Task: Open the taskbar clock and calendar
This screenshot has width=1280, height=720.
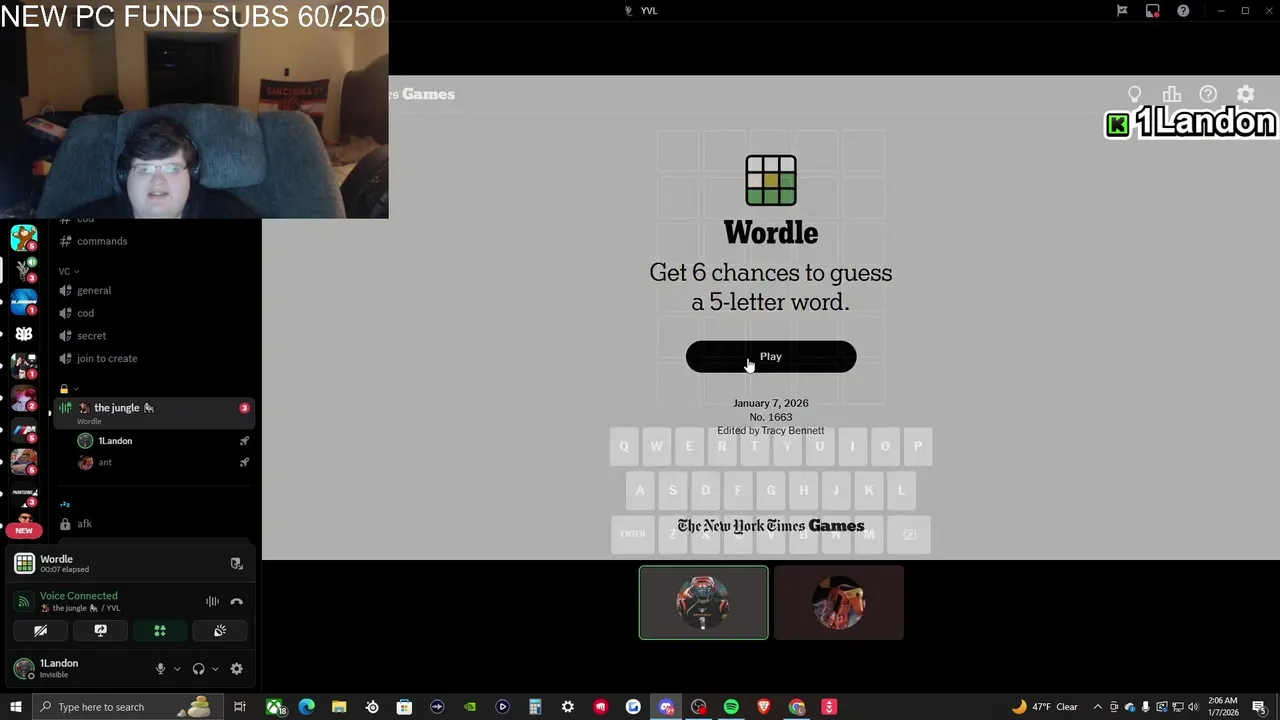Action: click(x=1222, y=707)
